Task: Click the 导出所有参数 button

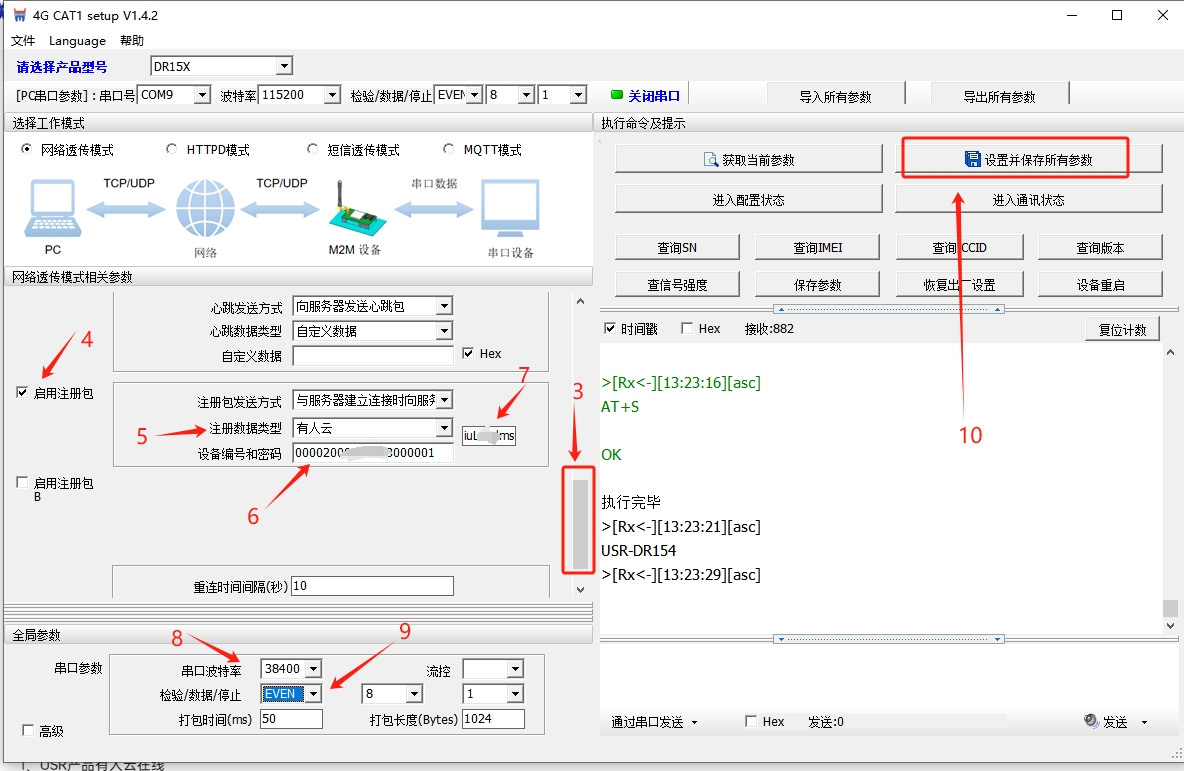Action: click(999, 96)
